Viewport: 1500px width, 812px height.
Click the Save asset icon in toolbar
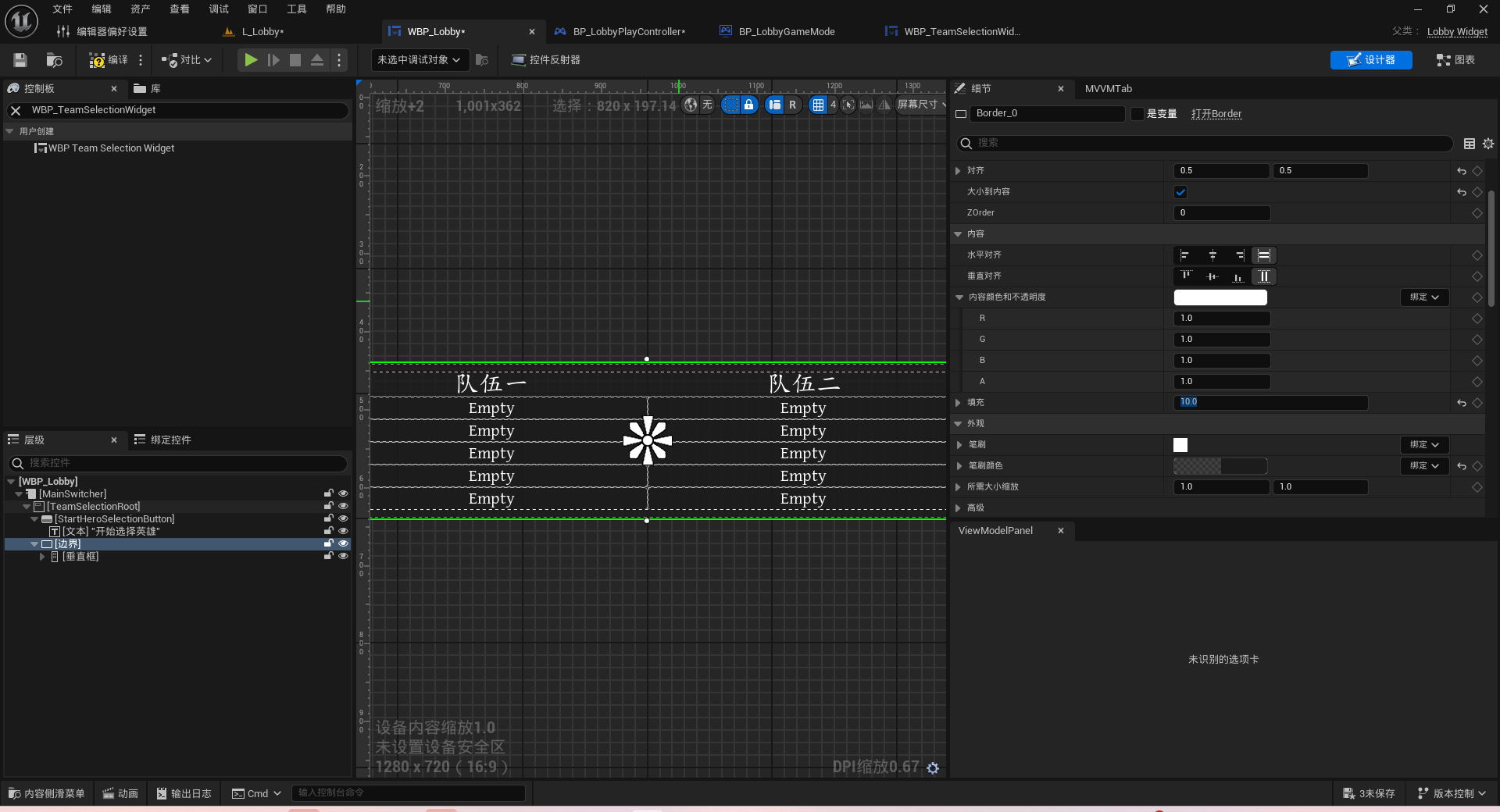pos(20,60)
